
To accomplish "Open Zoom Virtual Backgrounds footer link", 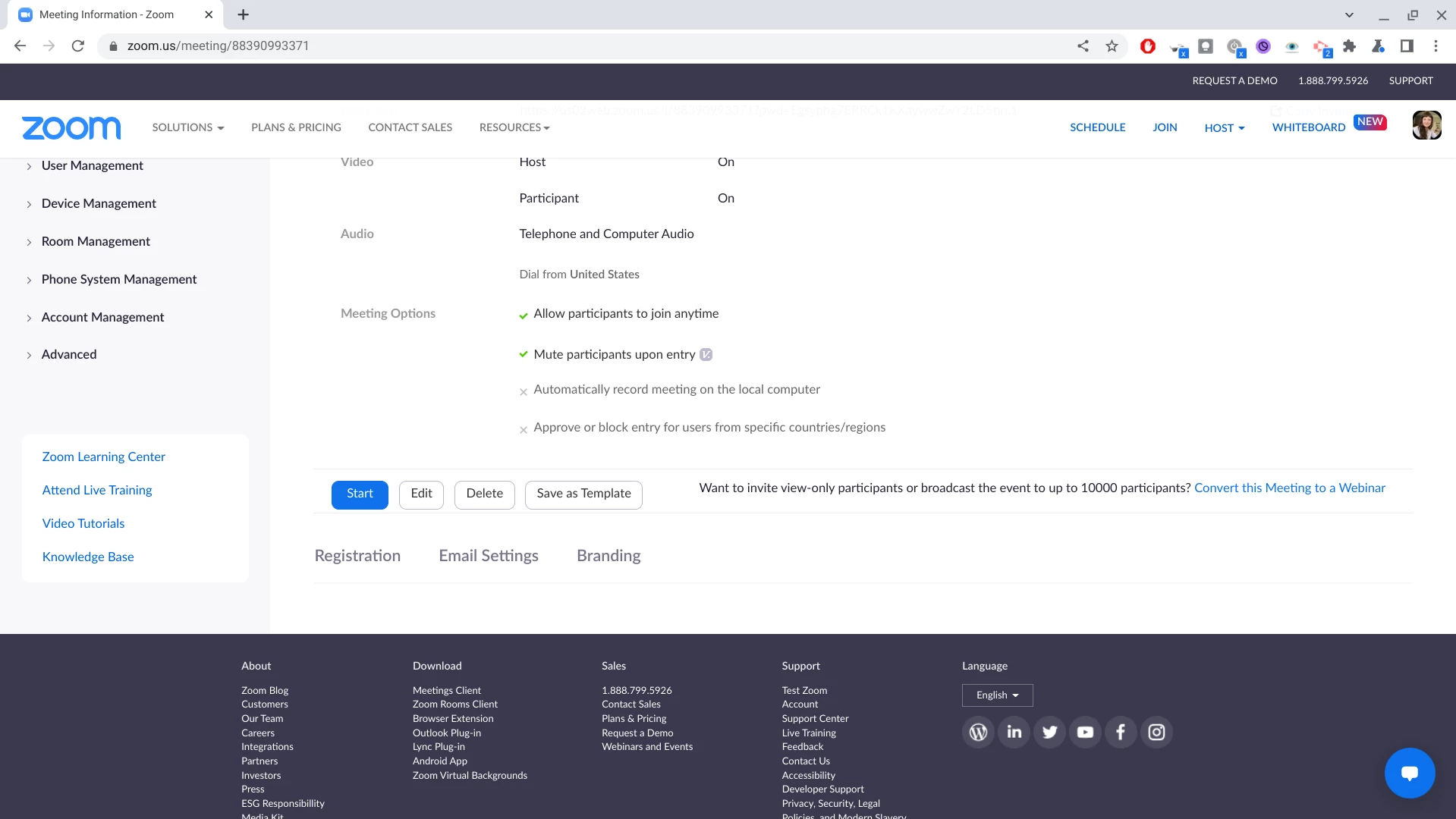I will 470,776.
